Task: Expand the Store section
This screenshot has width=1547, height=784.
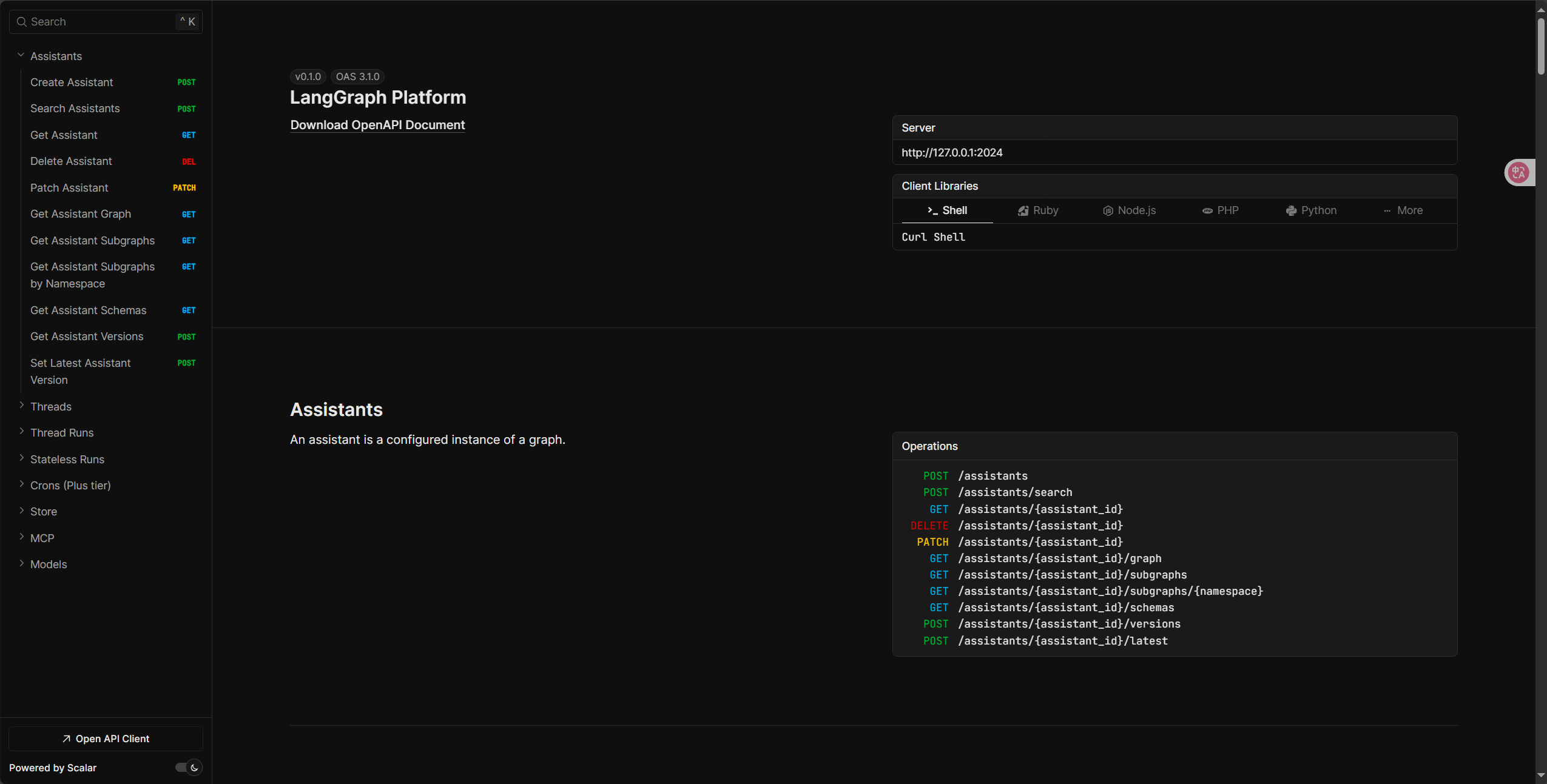Action: click(x=21, y=511)
